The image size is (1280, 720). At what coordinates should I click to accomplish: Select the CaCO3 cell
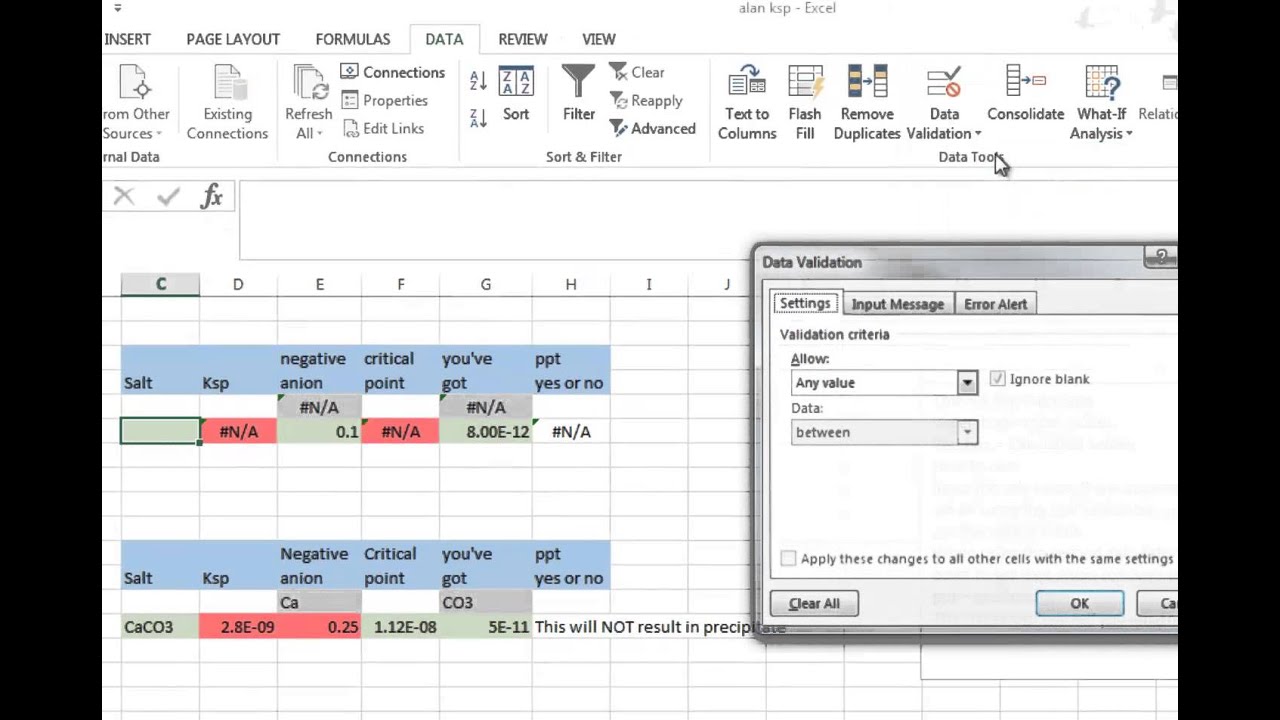point(160,627)
